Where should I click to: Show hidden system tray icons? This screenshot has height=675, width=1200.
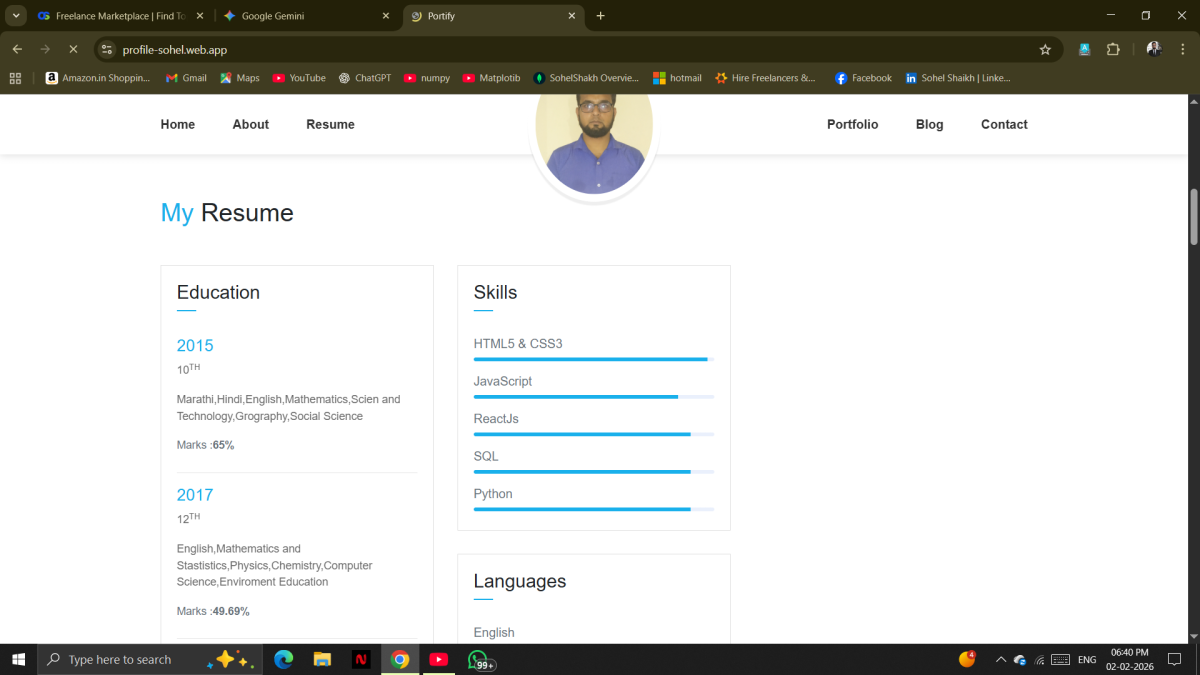point(999,660)
